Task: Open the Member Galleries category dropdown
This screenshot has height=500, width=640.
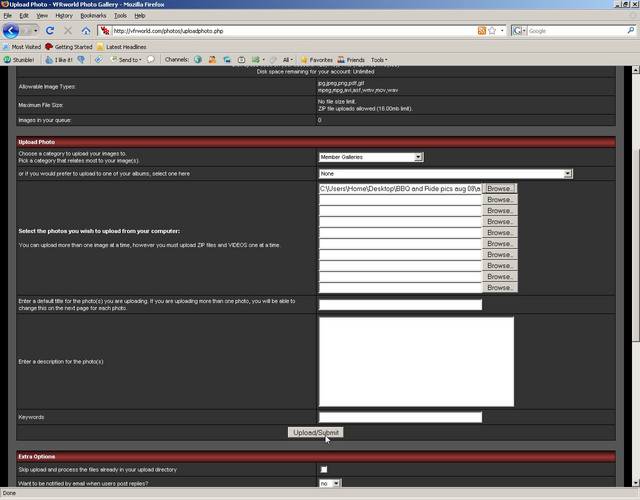Action: click(370, 157)
